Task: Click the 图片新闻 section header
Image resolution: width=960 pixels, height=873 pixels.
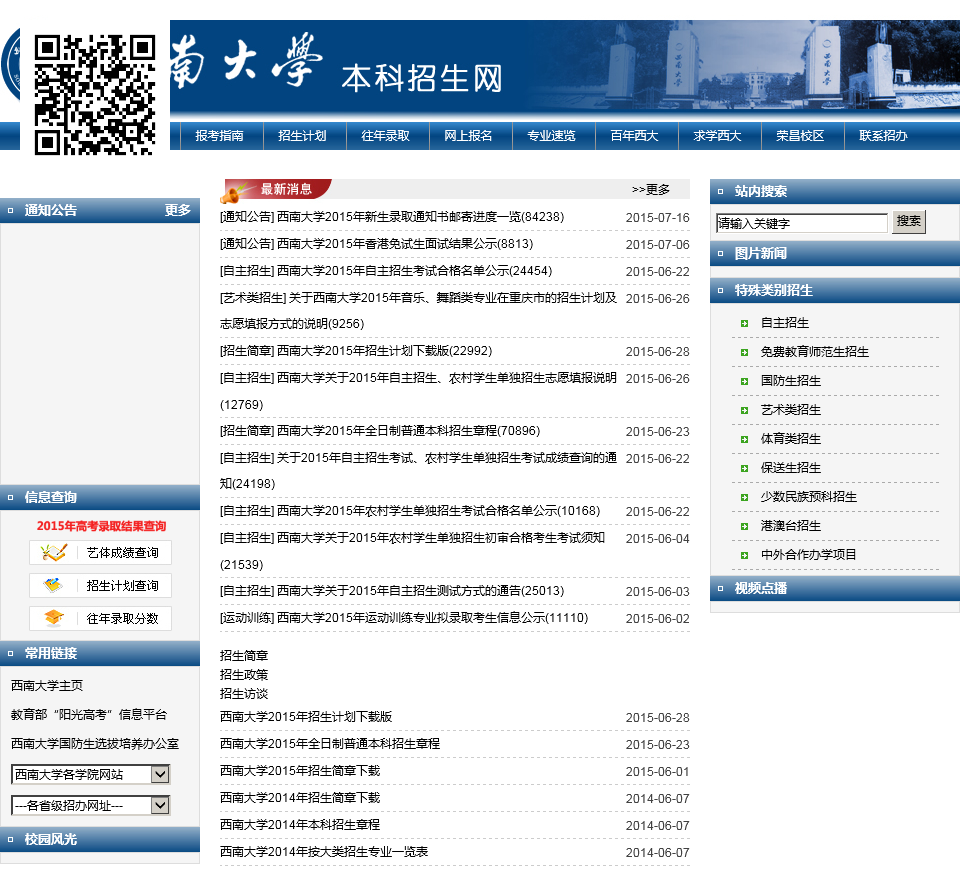Action: point(834,253)
